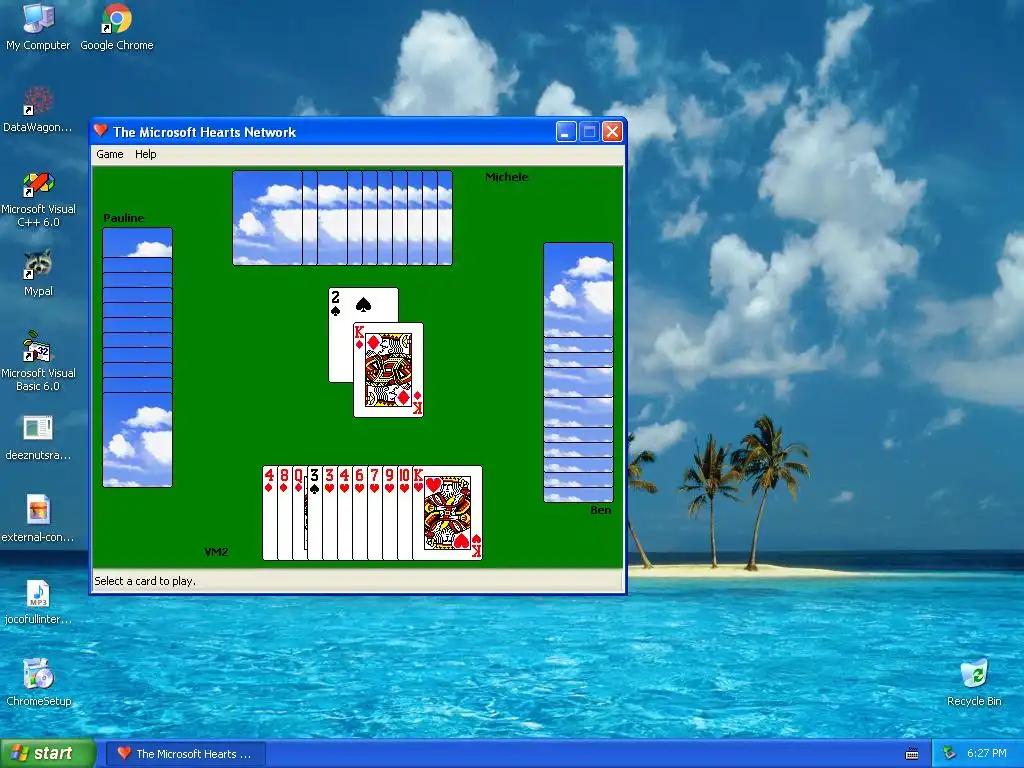Select the 9 of hearts card

390,513
